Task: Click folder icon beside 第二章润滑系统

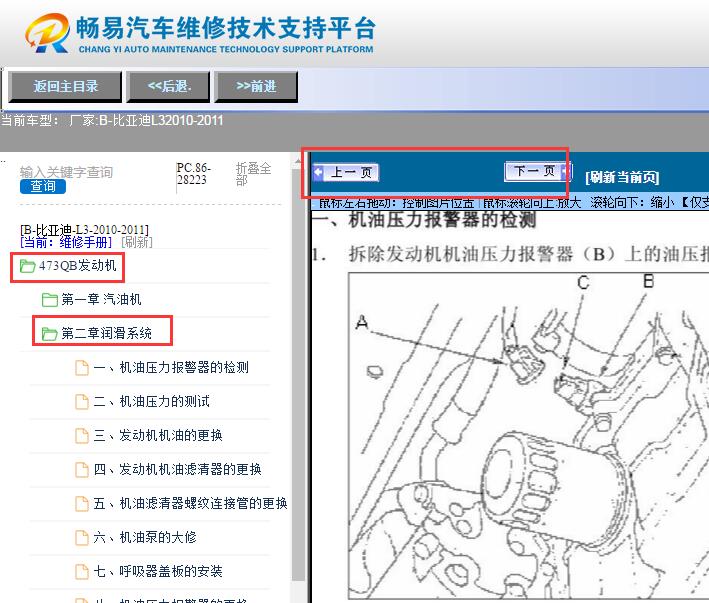Action: click(x=49, y=334)
